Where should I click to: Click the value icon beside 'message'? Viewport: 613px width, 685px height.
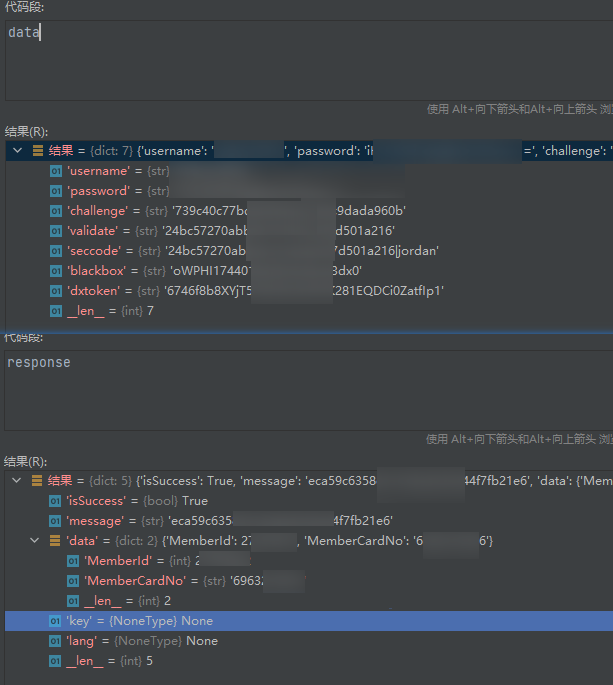pos(55,521)
